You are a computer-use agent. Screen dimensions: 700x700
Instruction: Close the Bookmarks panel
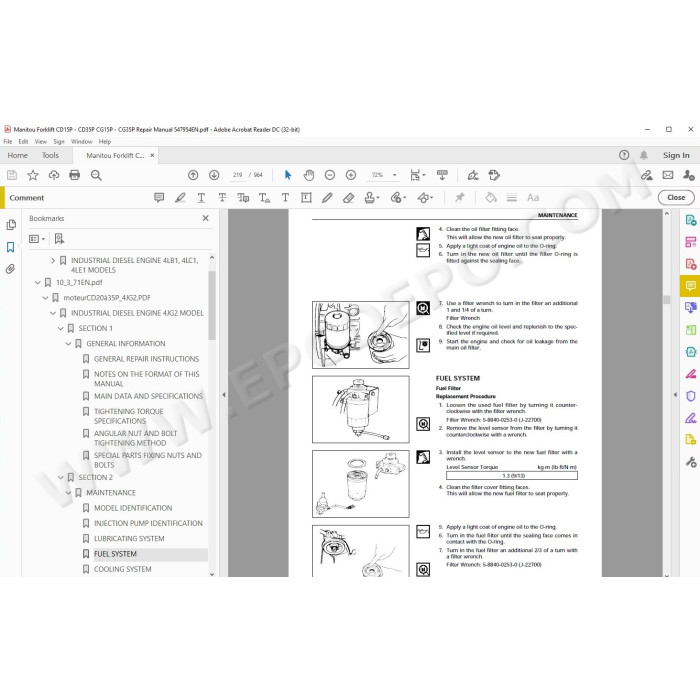205,218
